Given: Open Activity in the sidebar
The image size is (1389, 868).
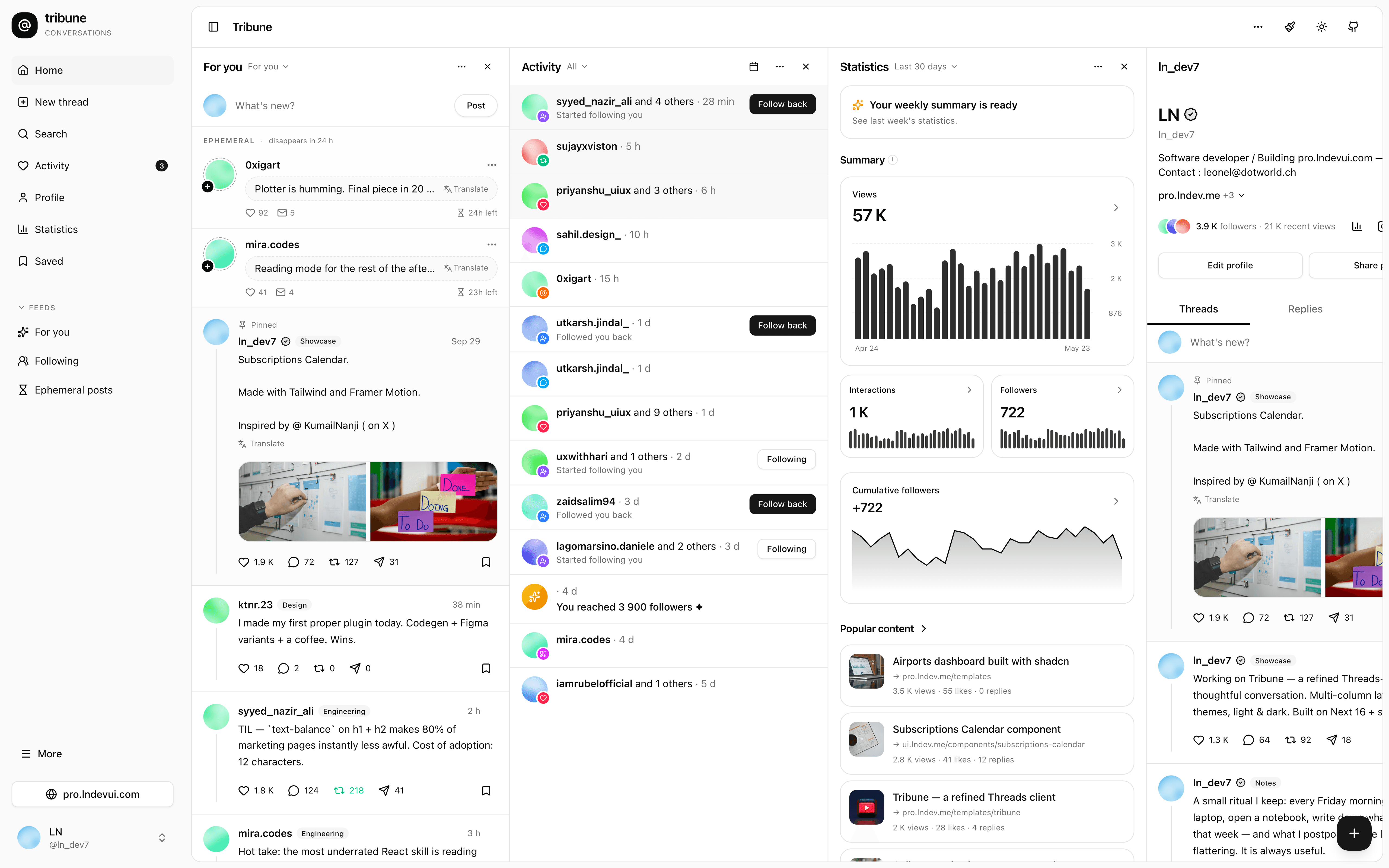Looking at the screenshot, I should 93,166.
